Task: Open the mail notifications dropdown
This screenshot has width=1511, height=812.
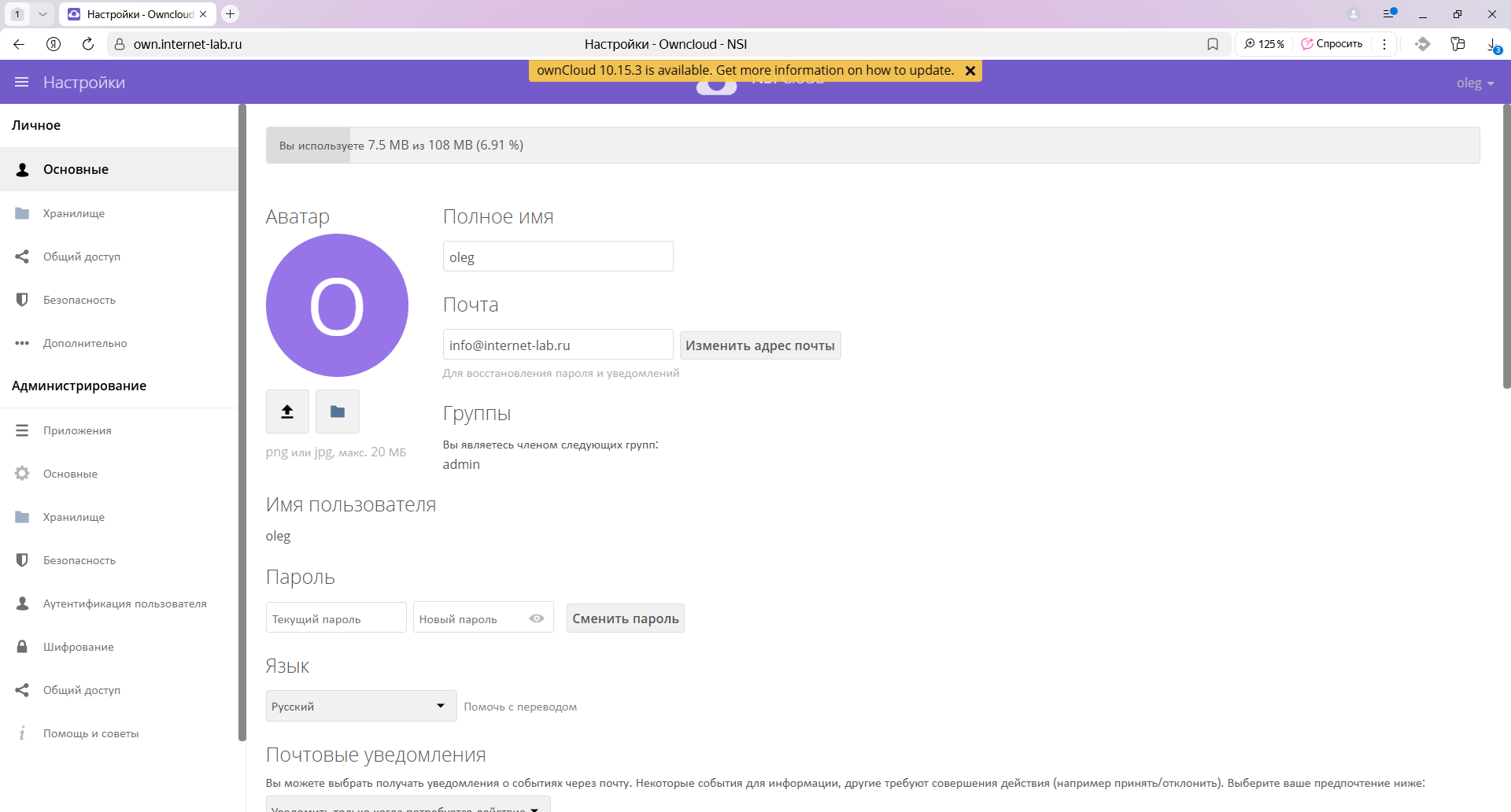Action: (408, 804)
